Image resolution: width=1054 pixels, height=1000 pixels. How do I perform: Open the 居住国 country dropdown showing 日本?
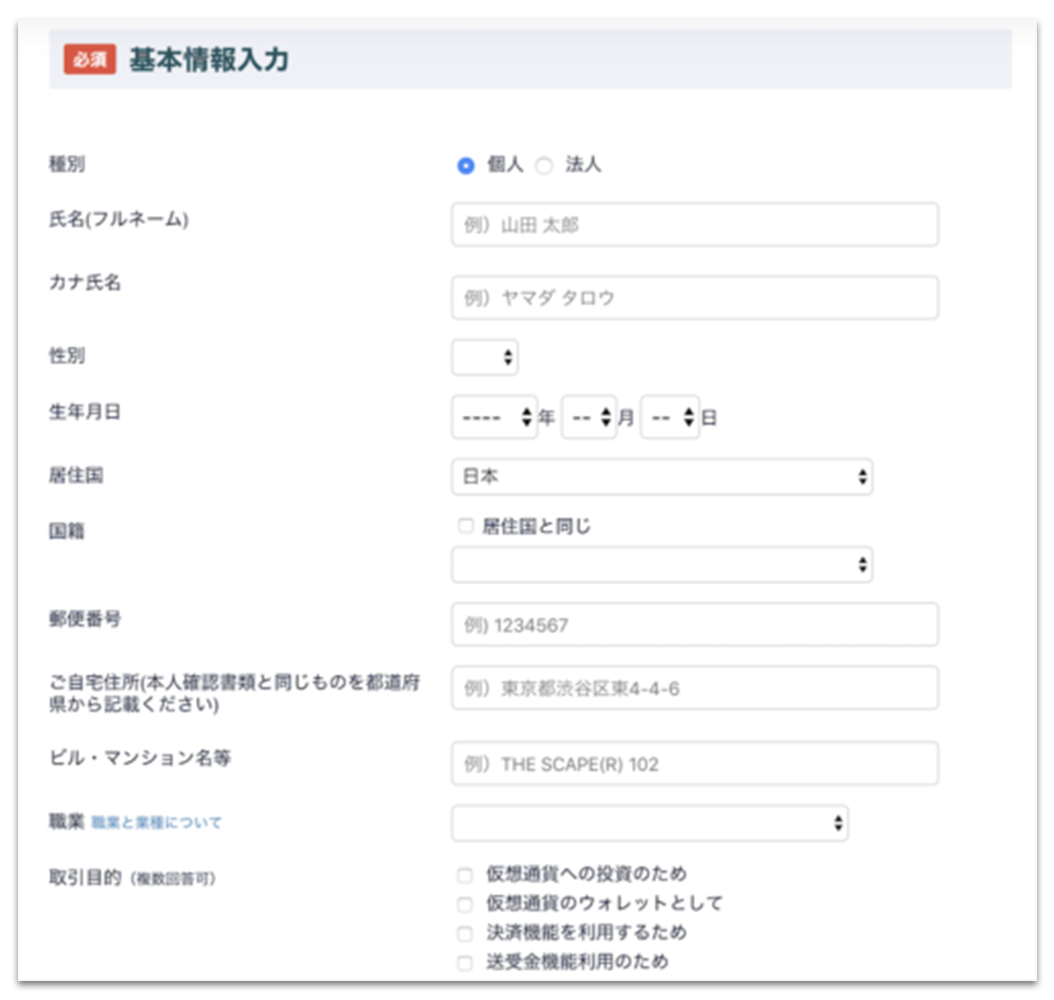(x=662, y=477)
